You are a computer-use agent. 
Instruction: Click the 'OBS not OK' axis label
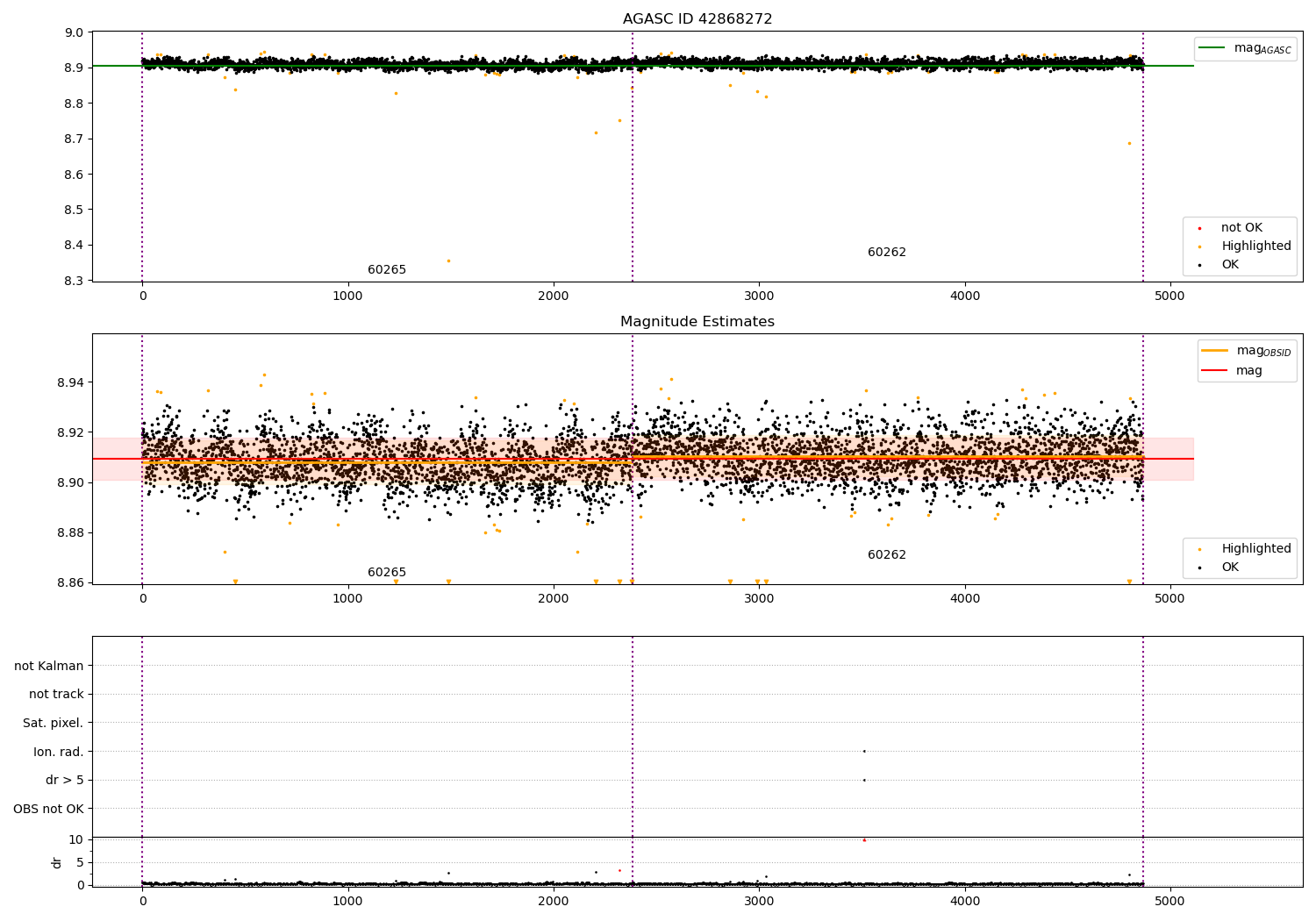(x=48, y=809)
